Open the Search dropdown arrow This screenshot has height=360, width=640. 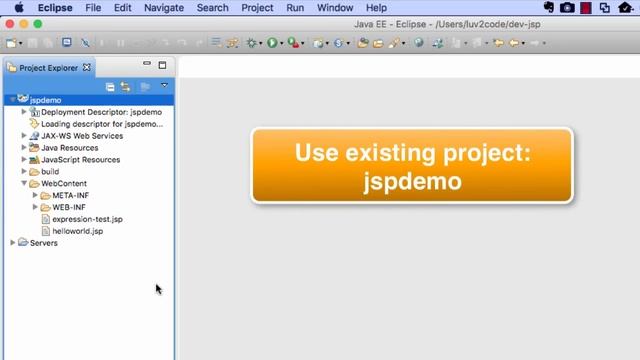click(403, 43)
